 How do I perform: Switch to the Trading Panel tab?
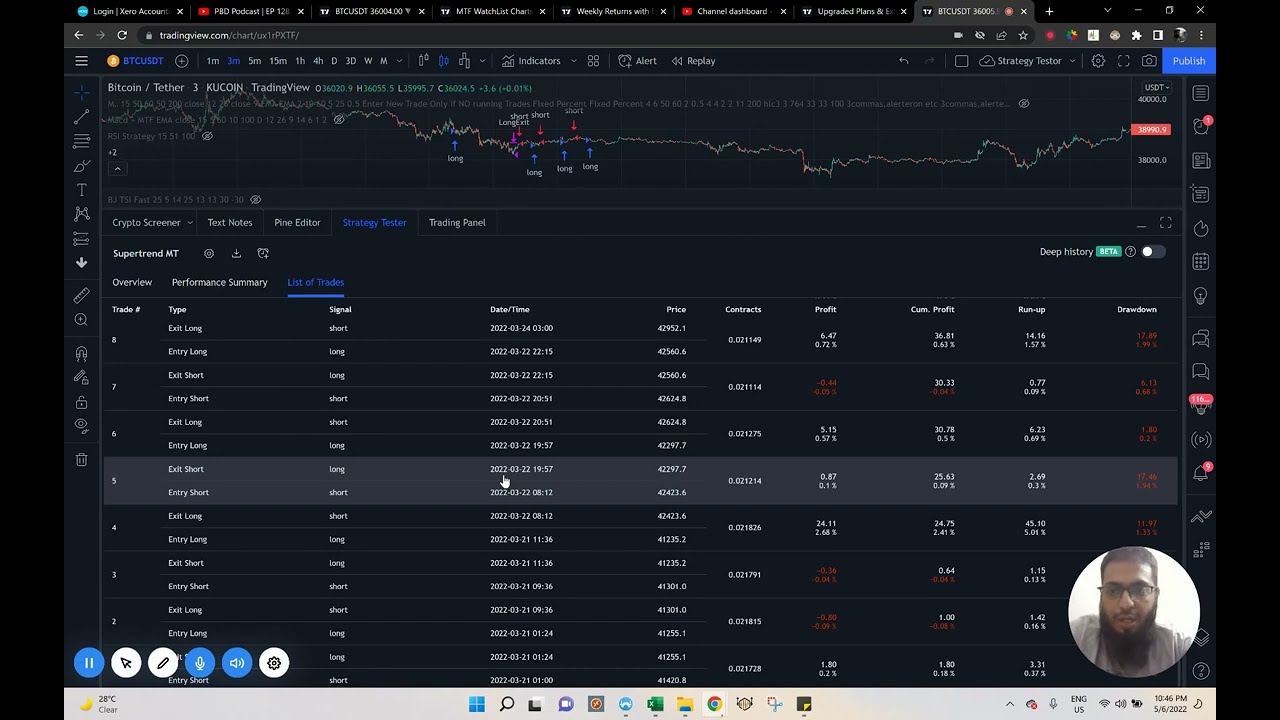coord(457,223)
